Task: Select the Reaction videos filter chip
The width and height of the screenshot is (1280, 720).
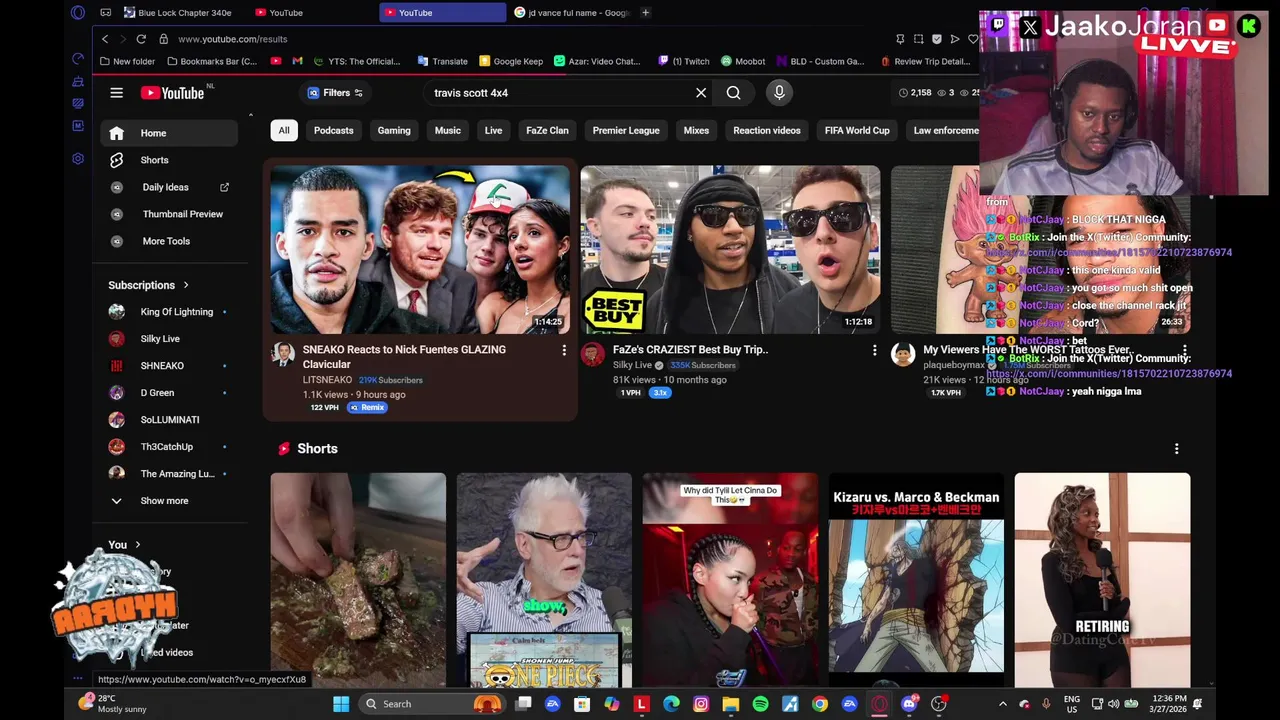Action: coord(767,130)
